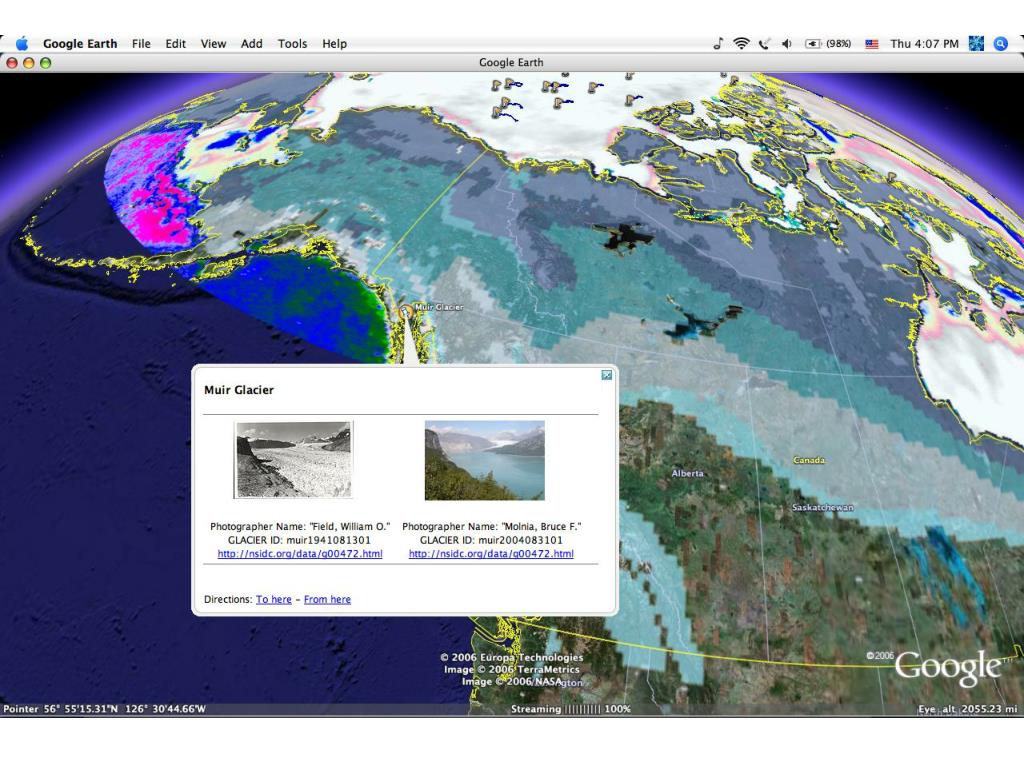
Task: Open the Help menu
Action: [x=334, y=44]
